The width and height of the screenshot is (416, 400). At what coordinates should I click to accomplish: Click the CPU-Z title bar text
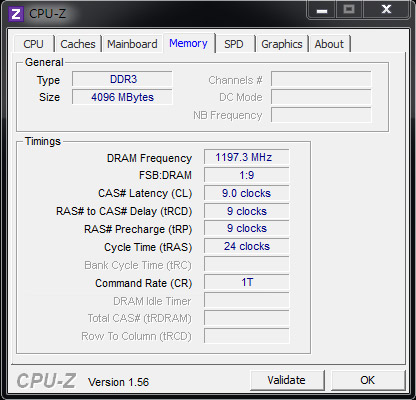(47, 14)
